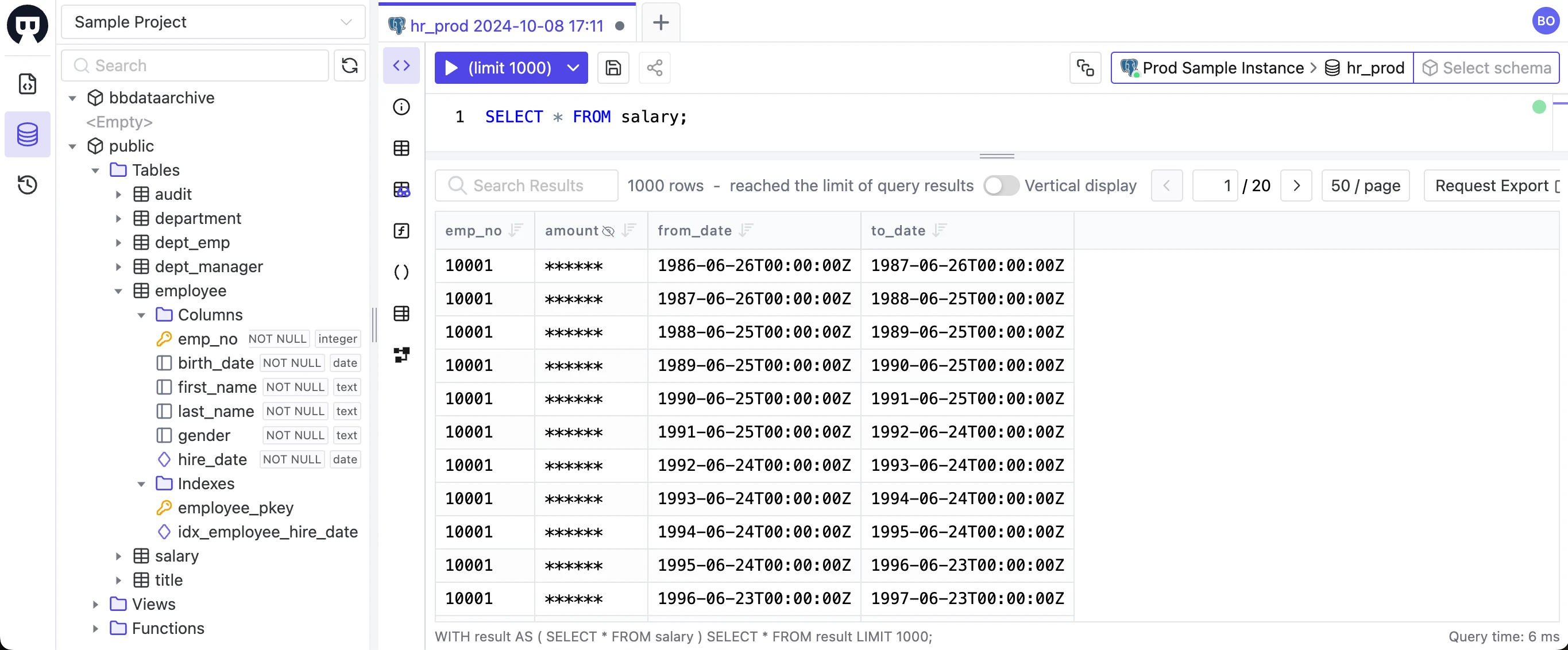Viewport: 1568px width, 650px height.
Task: Open the run limit dropdown arrow
Action: [573, 68]
